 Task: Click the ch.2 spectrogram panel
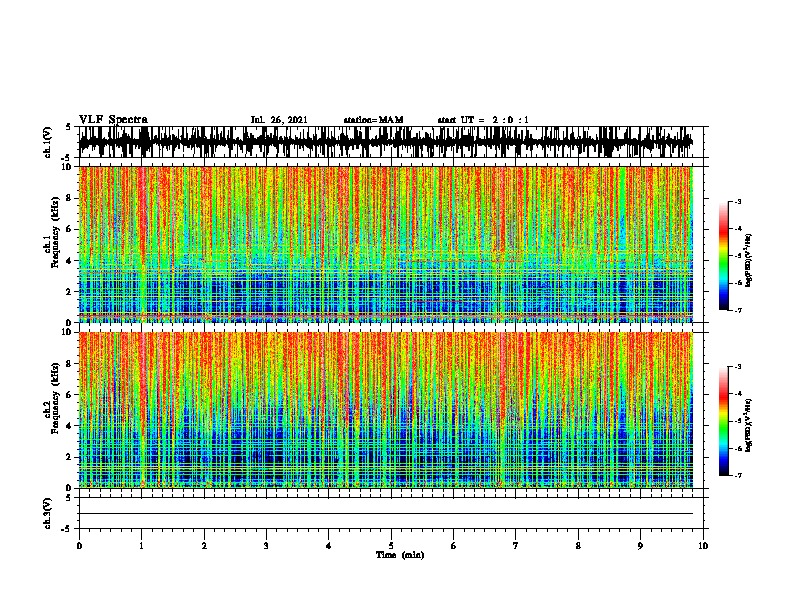click(385, 410)
